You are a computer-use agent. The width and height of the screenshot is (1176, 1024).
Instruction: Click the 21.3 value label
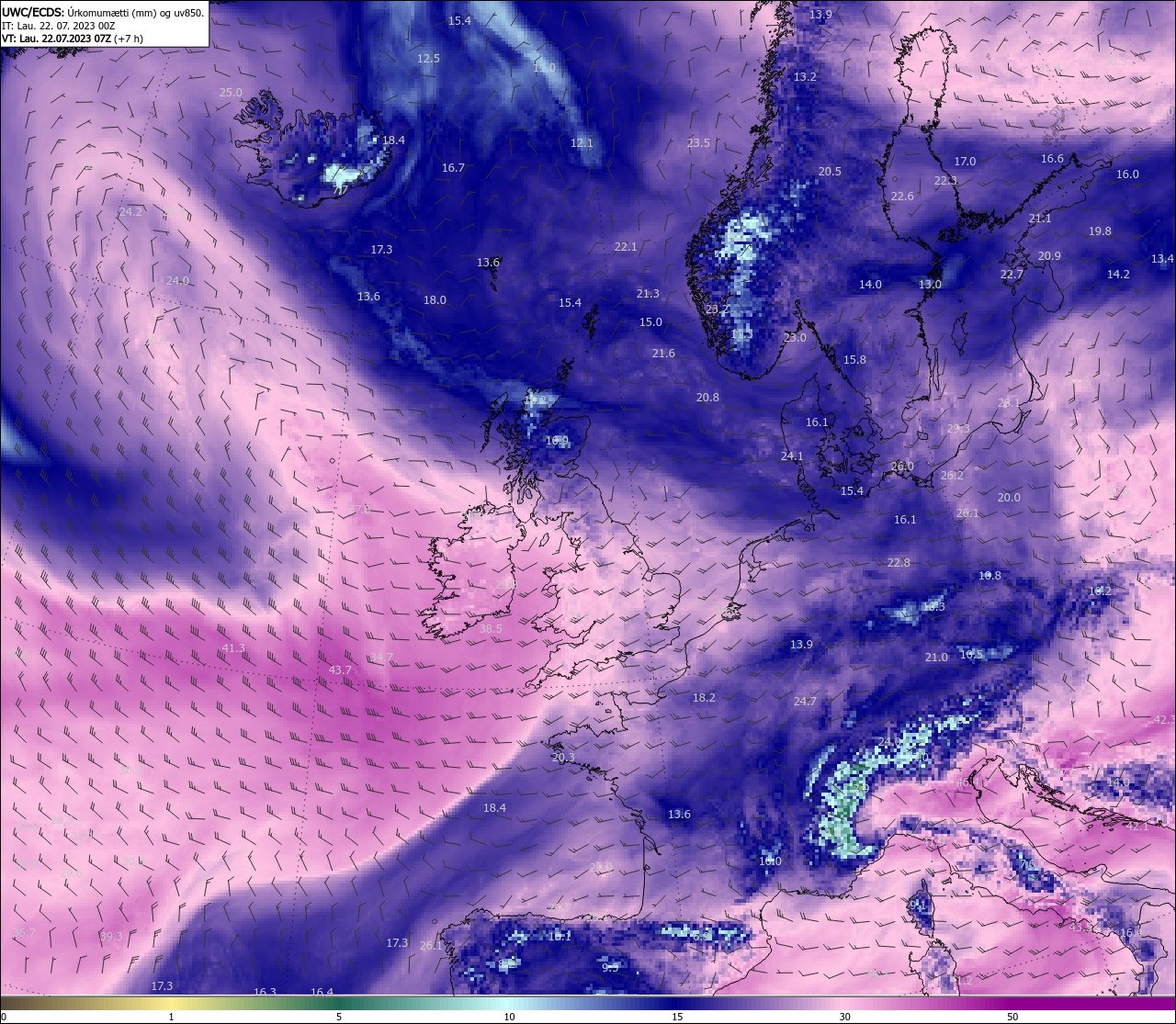tap(648, 294)
